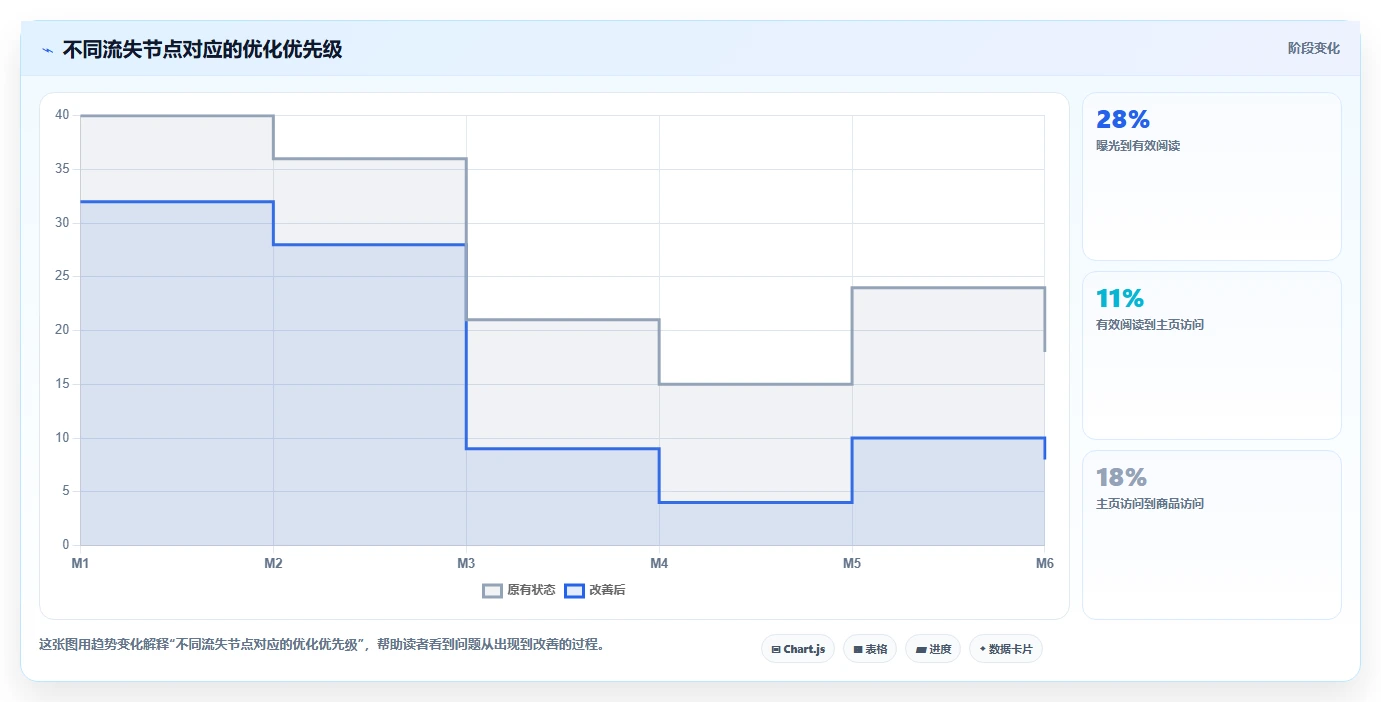1381x702 pixels.
Task: Click the y-axis value 25
Action: click(62, 276)
